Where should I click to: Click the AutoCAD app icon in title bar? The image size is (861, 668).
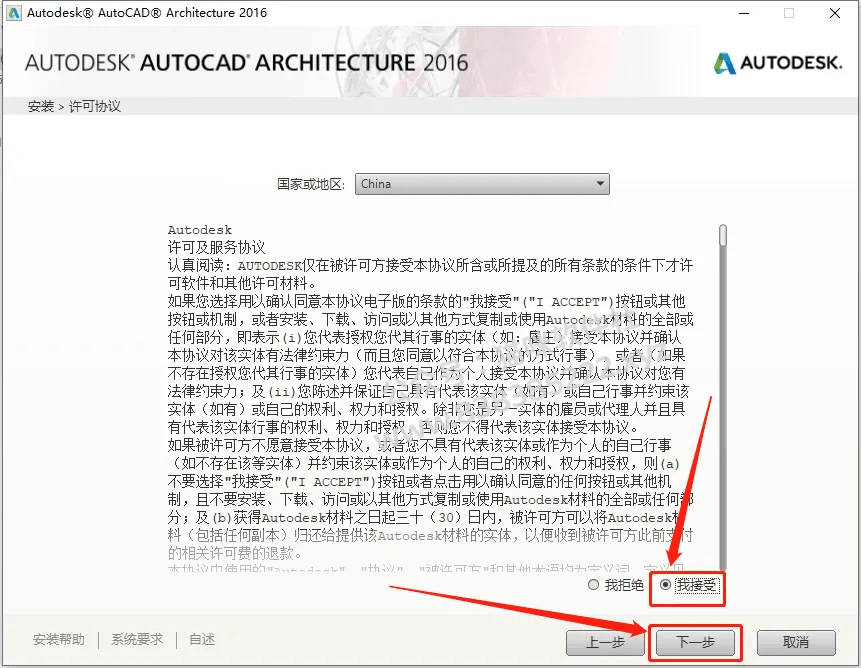[x=14, y=13]
